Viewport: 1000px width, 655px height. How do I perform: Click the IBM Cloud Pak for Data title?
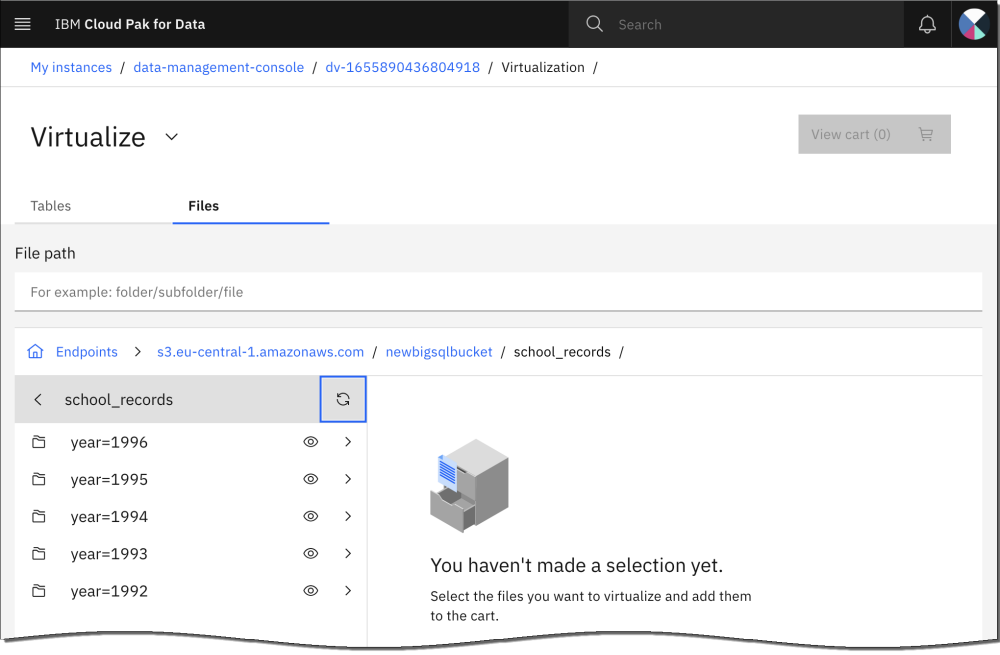point(130,24)
